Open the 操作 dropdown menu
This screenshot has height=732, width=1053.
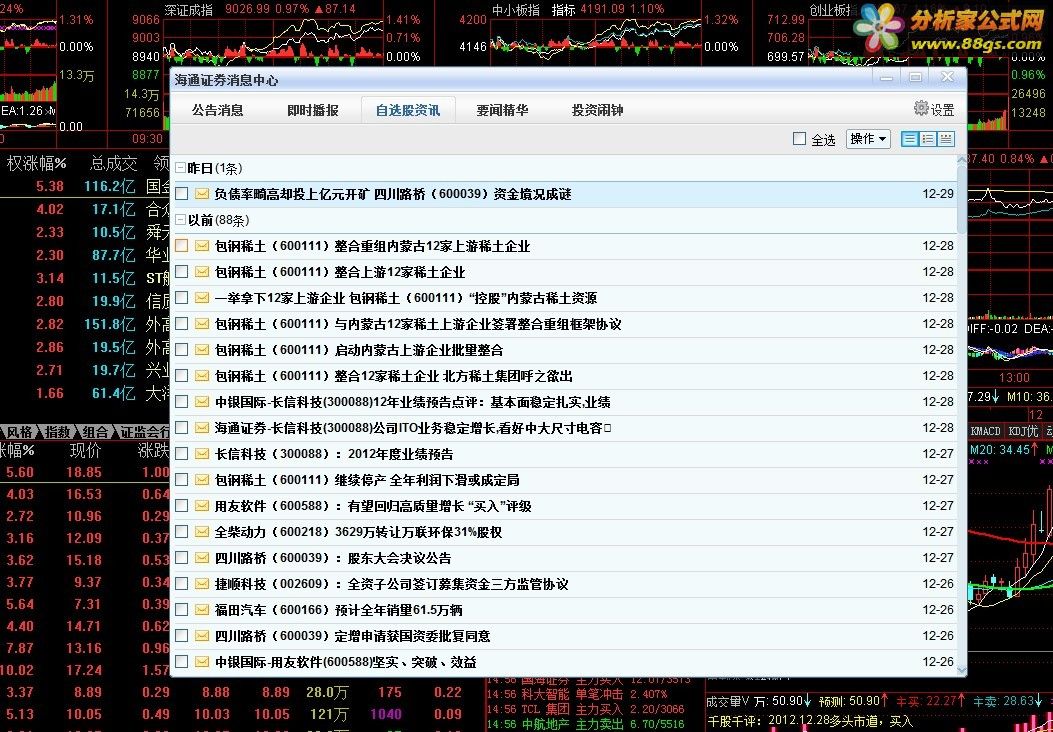pos(868,139)
